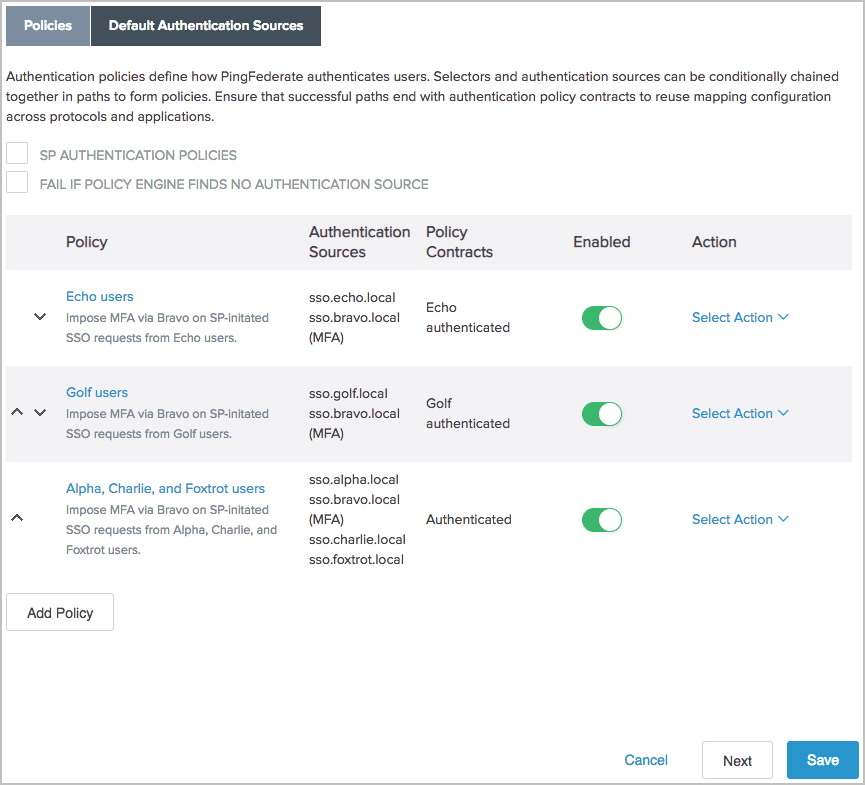Select the Policies tab
865x785 pixels.
(x=47, y=25)
